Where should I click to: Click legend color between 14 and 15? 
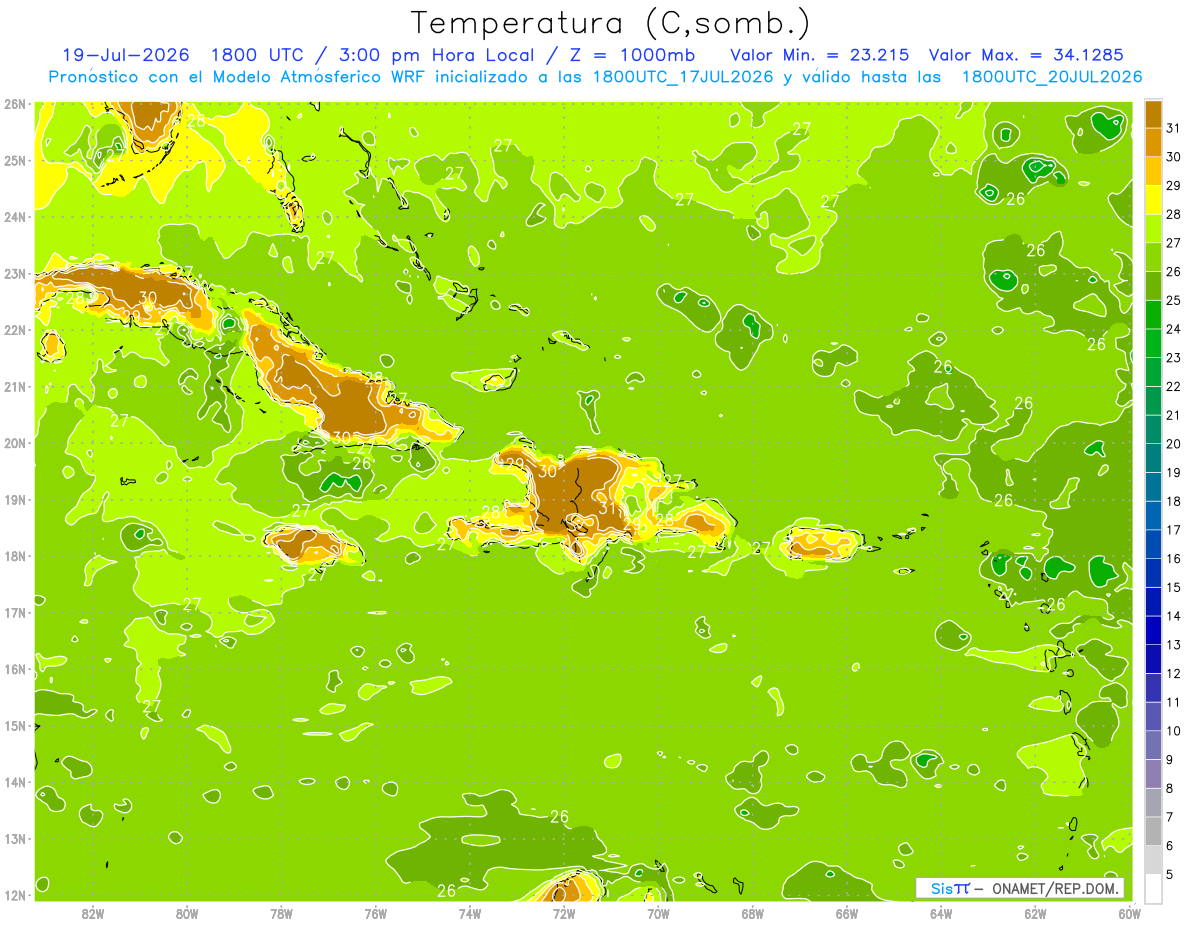(x=1153, y=601)
